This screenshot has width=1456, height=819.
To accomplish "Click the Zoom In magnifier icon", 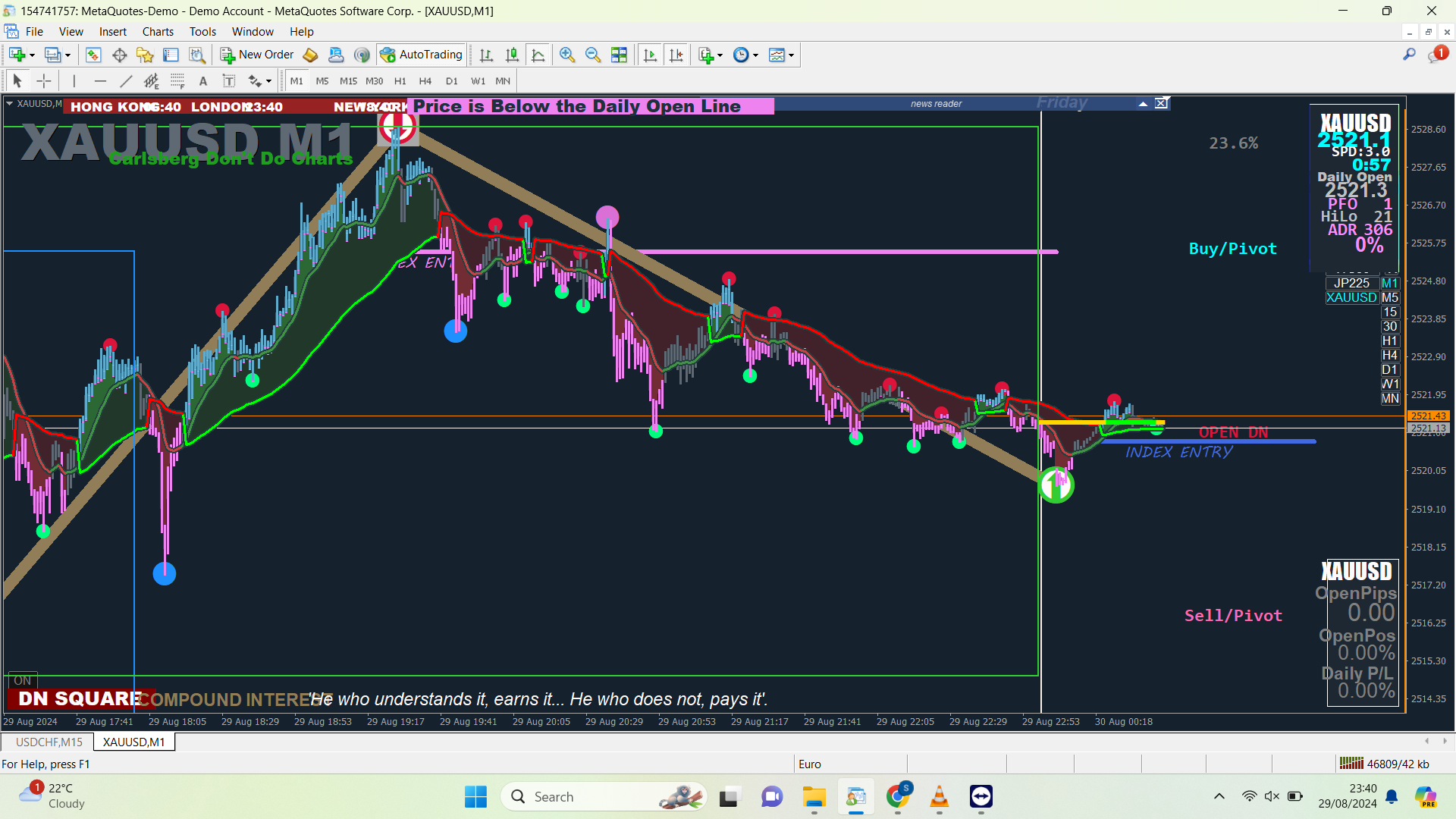I will (566, 55).
